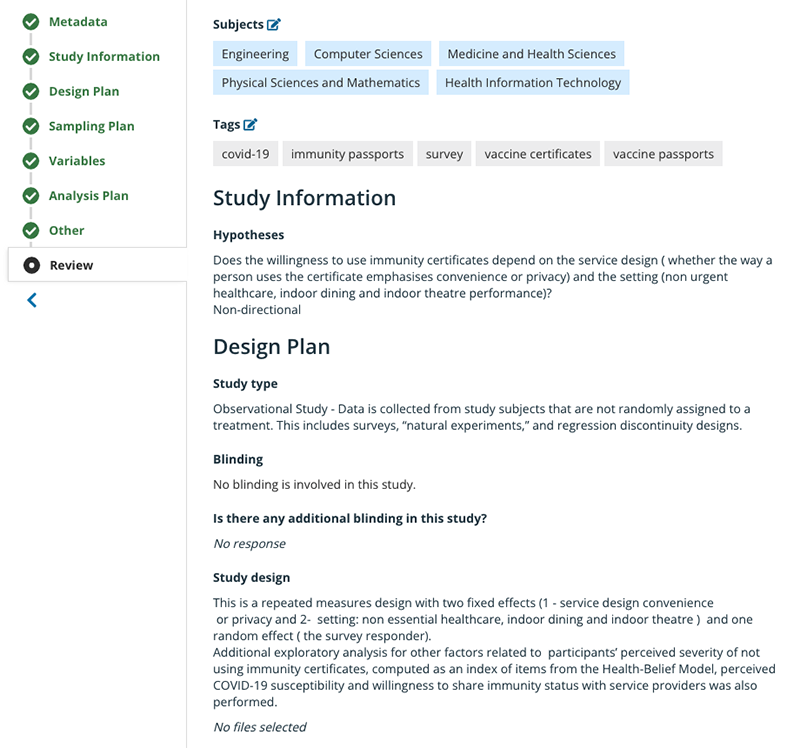Collapse the sidebar with the left chevron

pyautogui.click(x=32, y=300)
